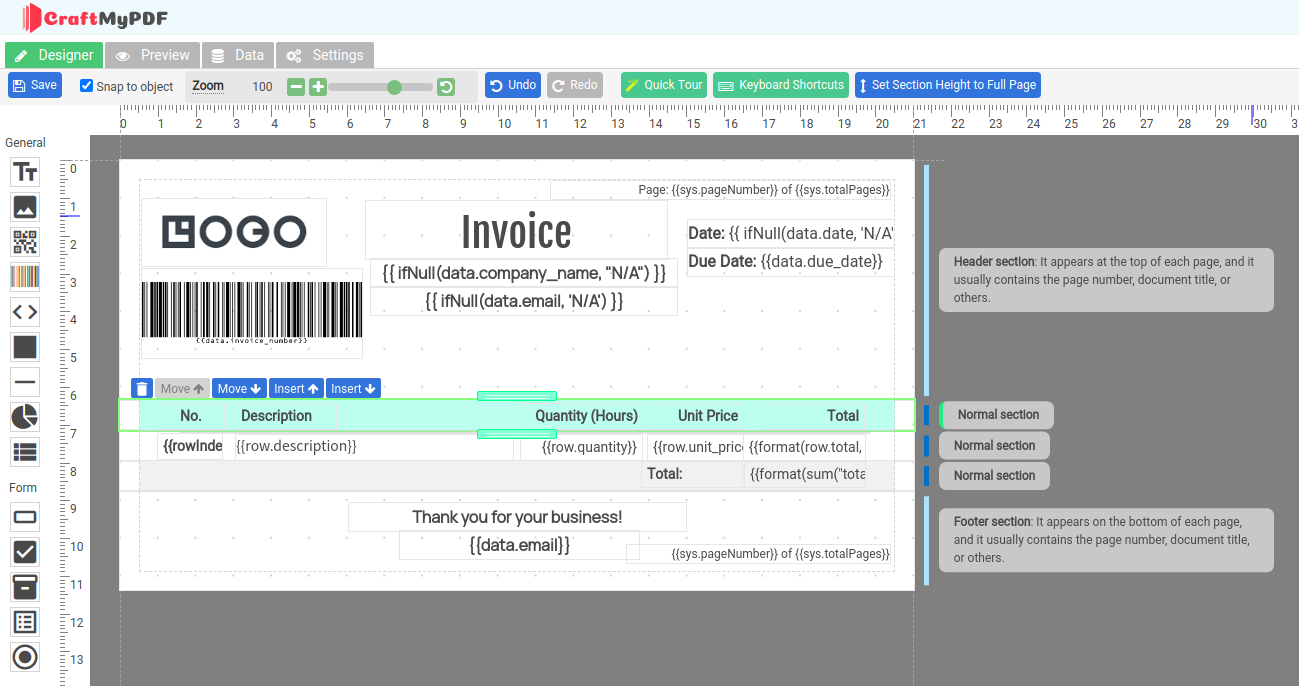
Task: Select the Checkbox form element
Action: point(25,552)
